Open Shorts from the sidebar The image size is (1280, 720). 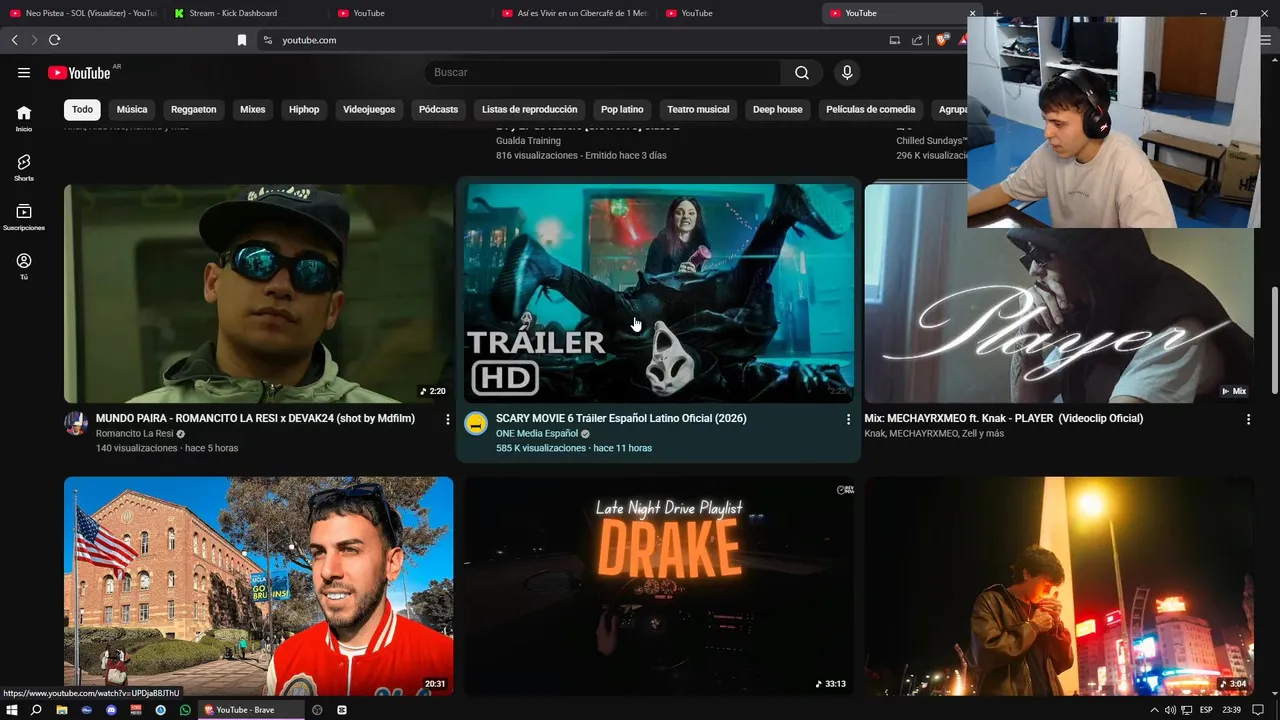(x=24, y=167)
